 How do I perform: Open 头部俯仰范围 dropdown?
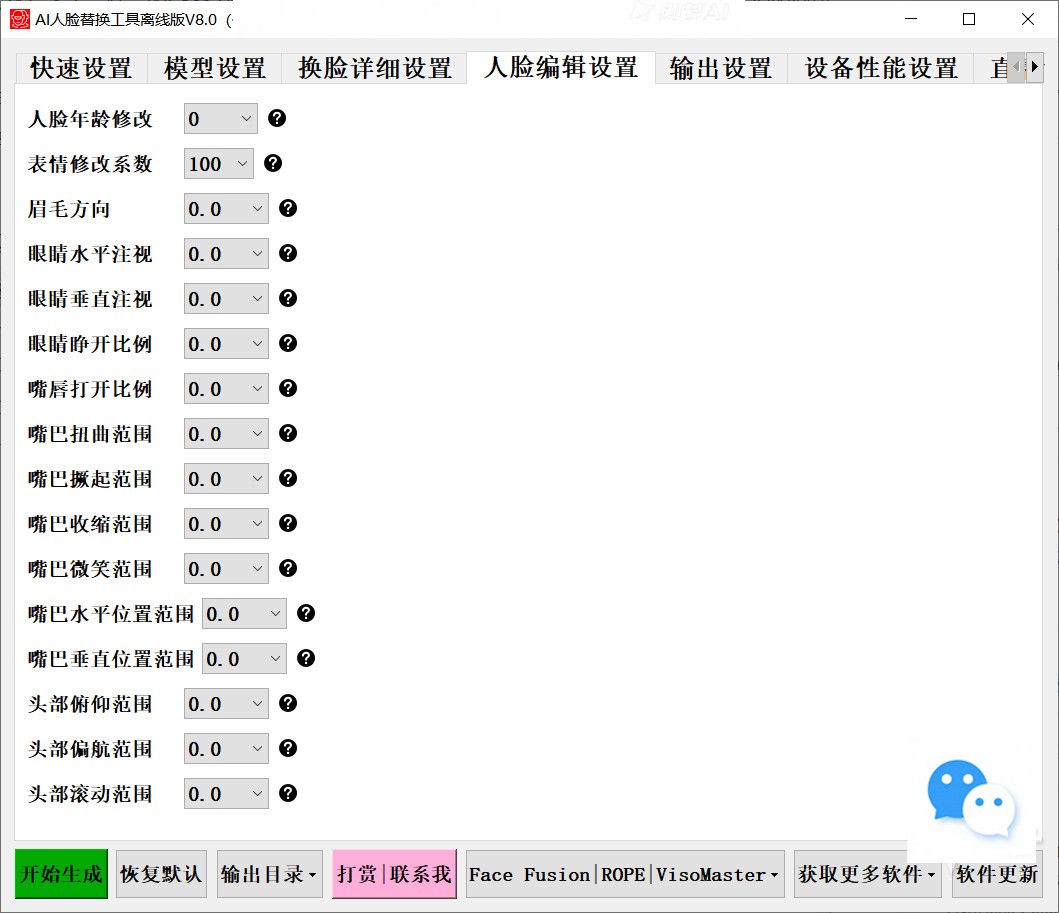(x=226, y=704)
